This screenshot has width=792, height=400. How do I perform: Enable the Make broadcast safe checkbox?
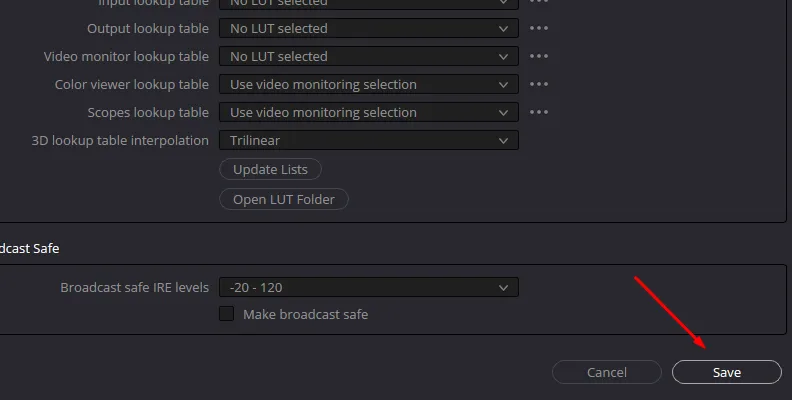pos(226,314)
